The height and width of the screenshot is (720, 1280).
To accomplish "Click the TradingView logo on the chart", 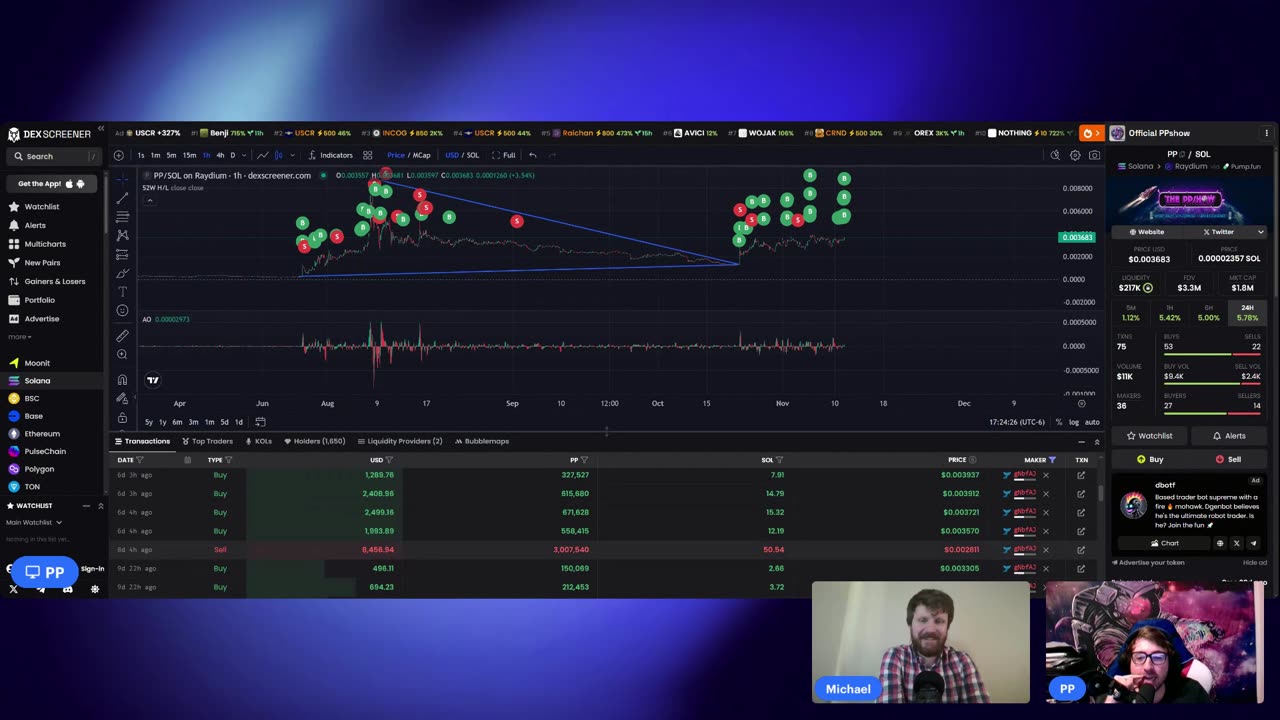I will 153,380.
